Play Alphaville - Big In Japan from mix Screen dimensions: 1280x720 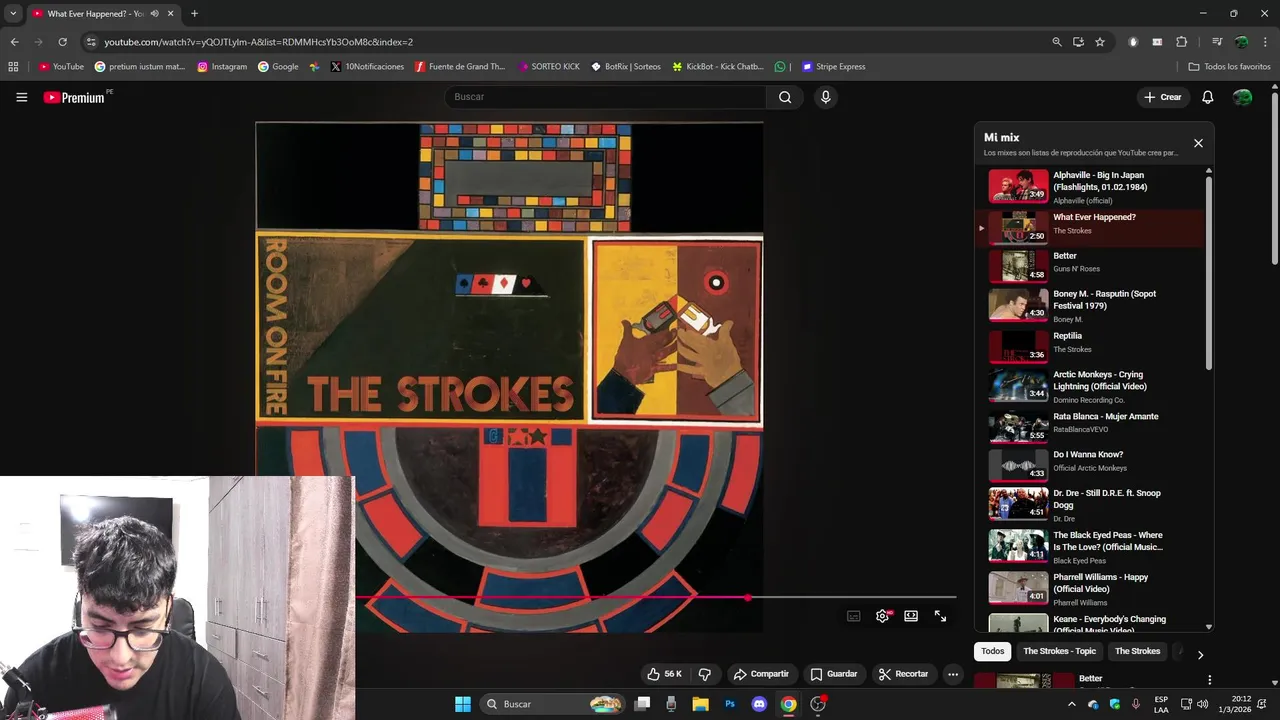pyautogui.click(x=1090, y=187)
